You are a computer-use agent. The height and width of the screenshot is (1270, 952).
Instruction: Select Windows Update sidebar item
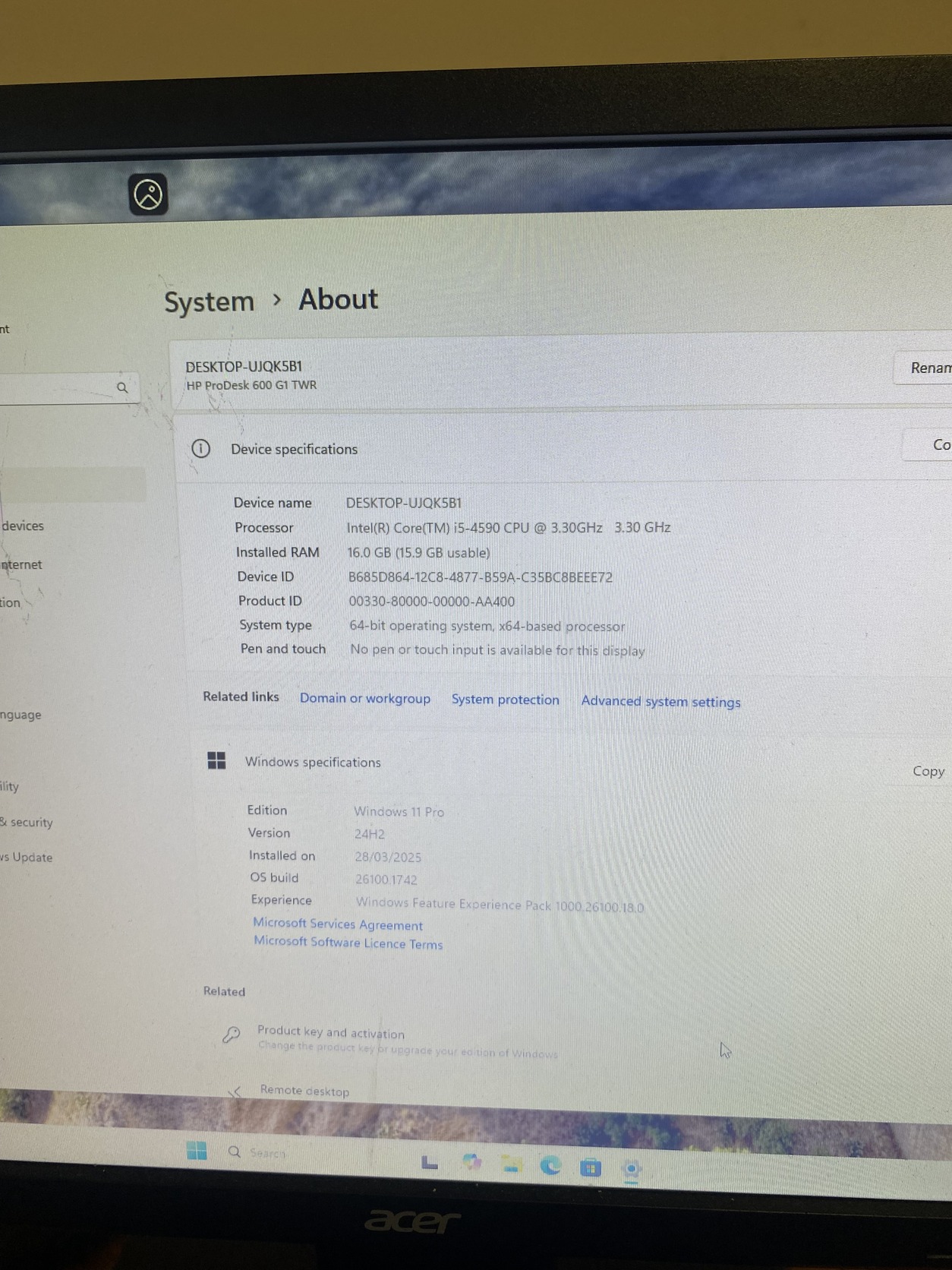pos(27,857)
